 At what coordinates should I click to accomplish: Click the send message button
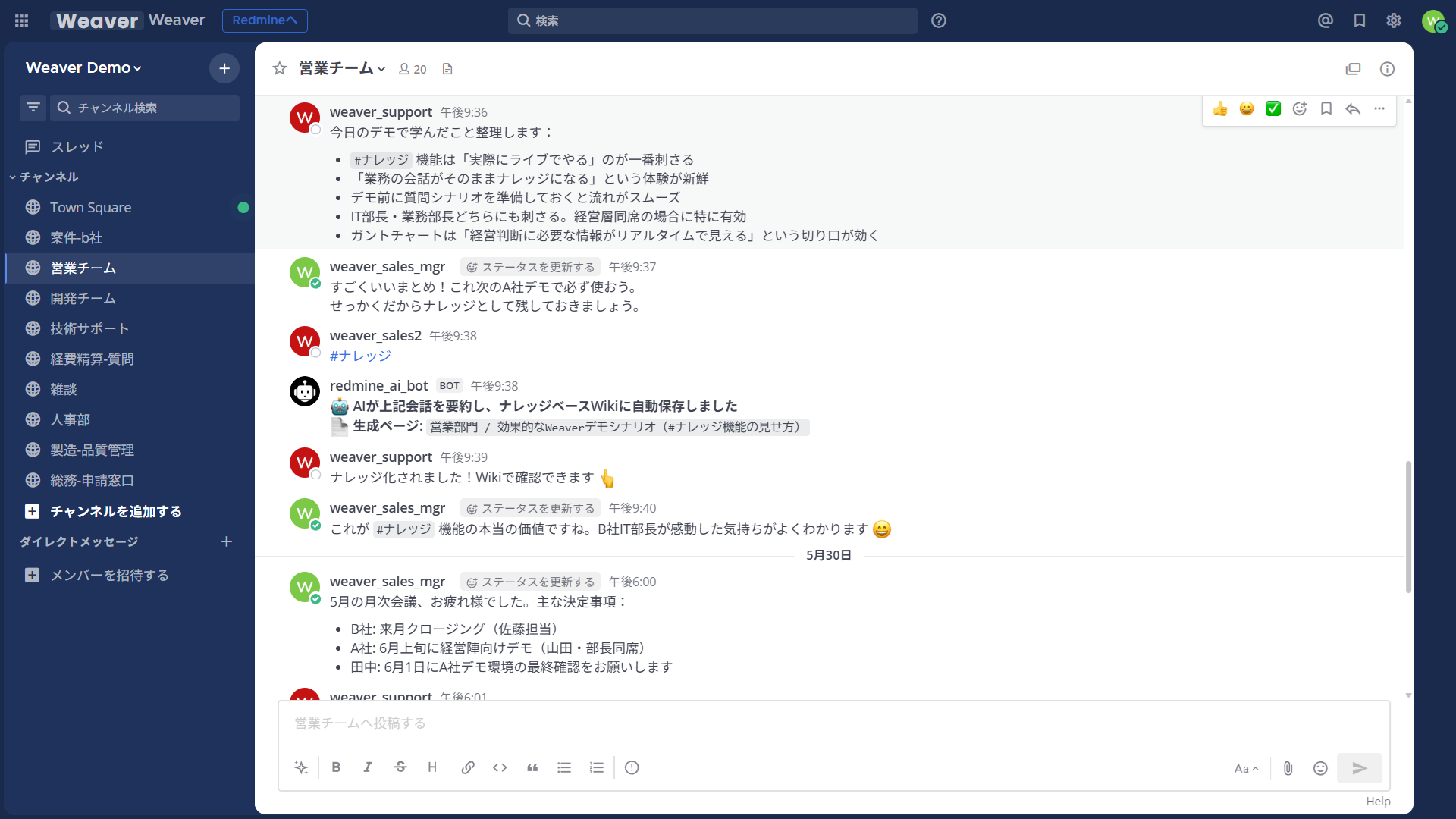click(1359, 768)
